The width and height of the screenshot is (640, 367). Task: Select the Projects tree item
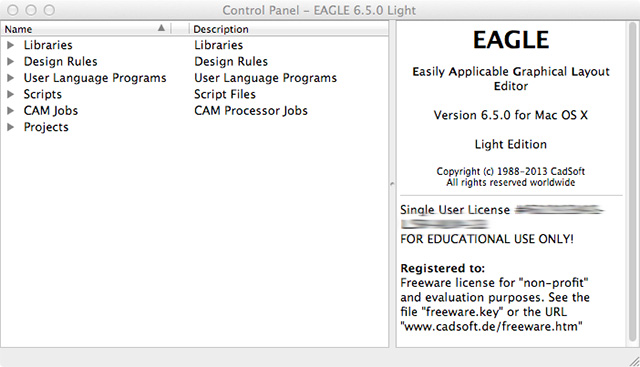[46, 127]
